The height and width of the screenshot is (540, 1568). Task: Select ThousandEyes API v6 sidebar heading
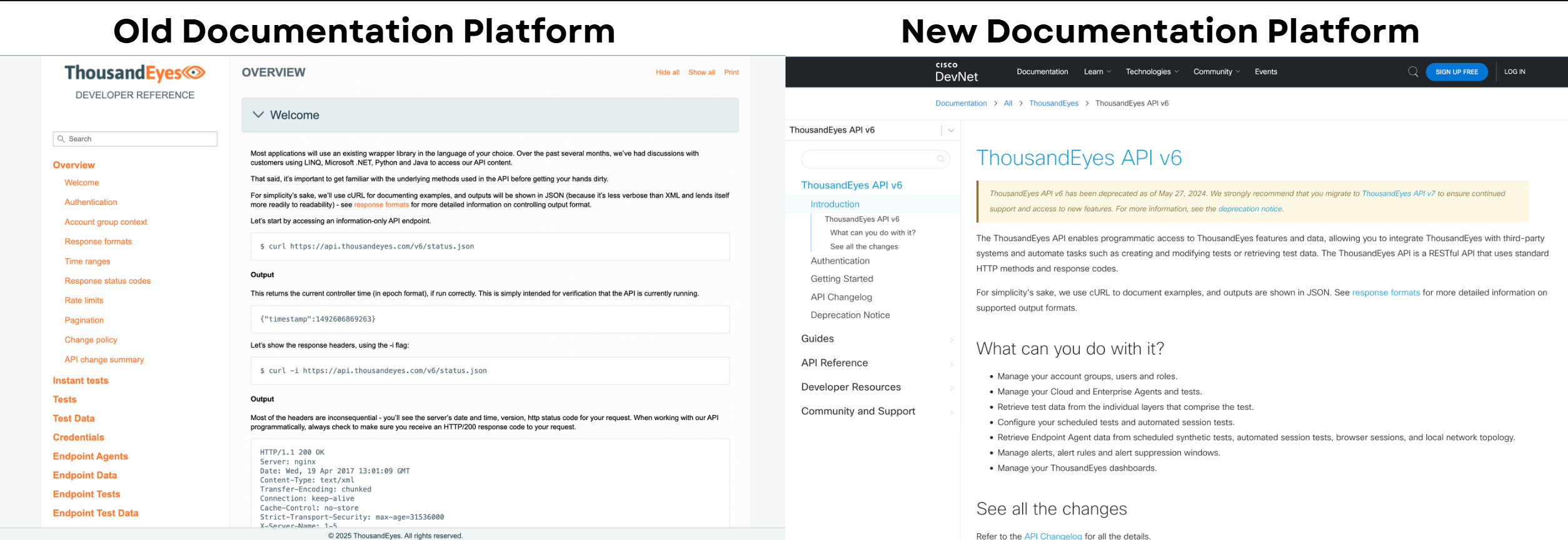pos(852,185)
